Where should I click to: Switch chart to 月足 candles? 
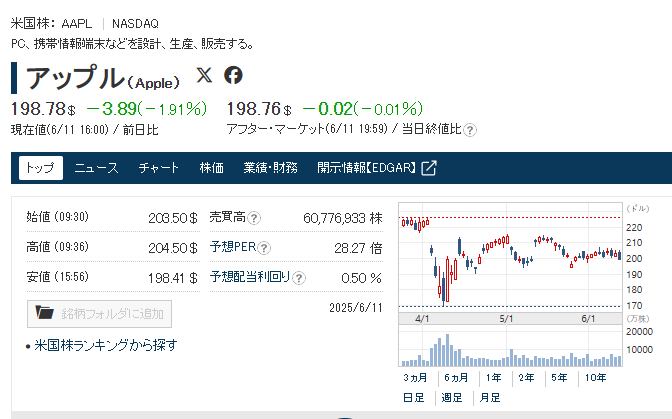pyautogui.click(x=490, y=398)
